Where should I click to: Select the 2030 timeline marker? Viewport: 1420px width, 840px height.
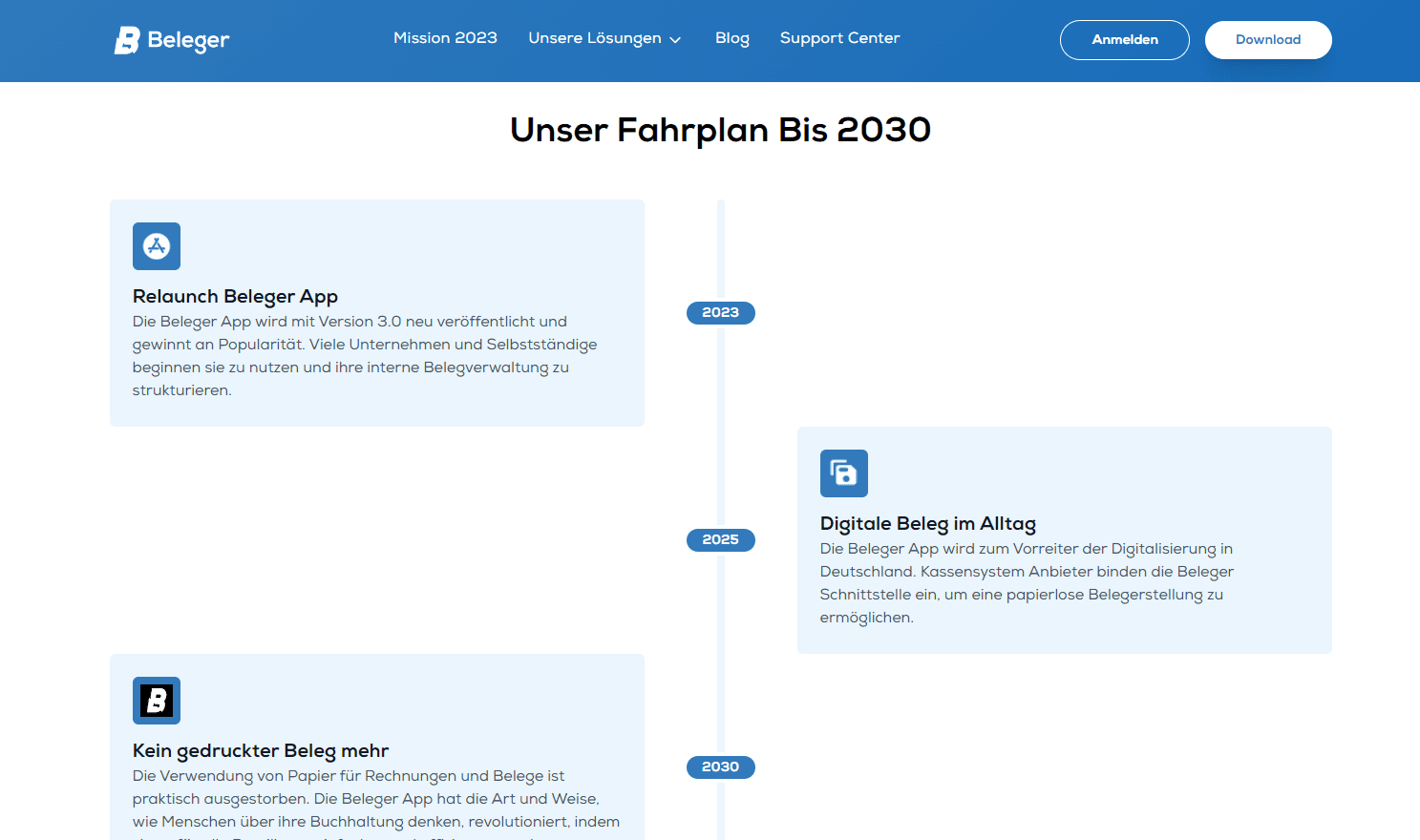[x=721, y=767]
